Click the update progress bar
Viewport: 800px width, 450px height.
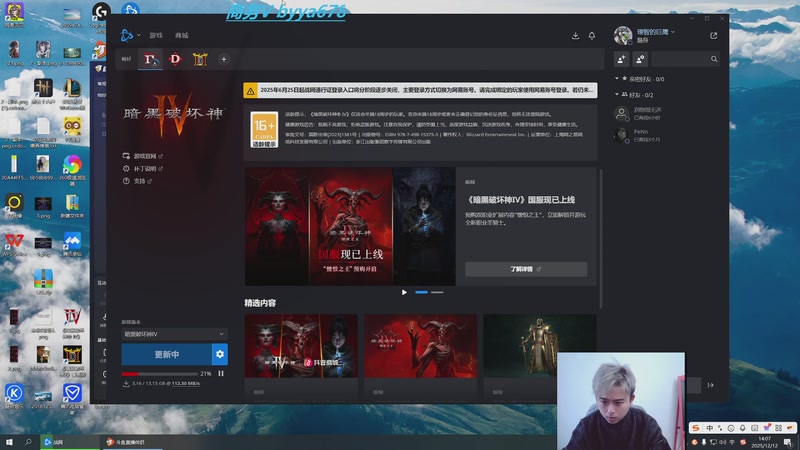160,374
